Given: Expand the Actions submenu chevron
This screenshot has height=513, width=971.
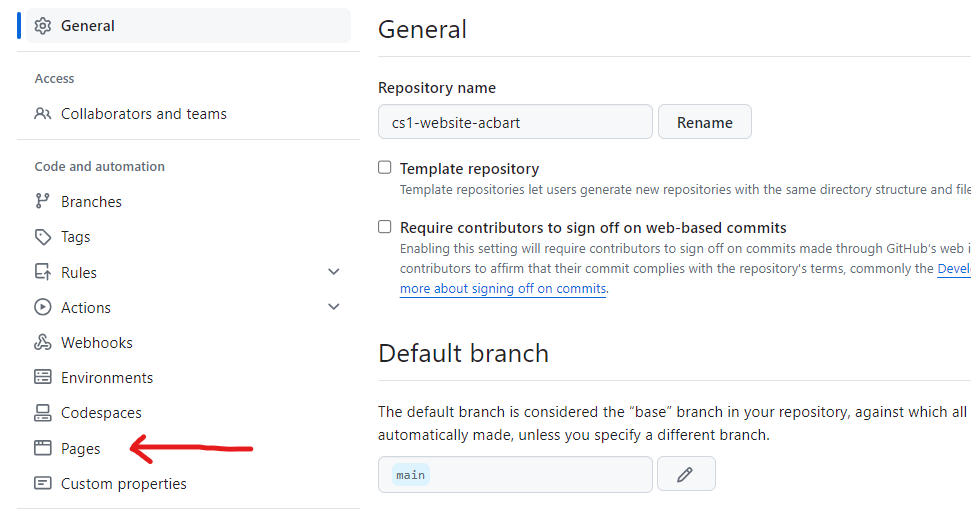Looking at the screenshot, I should [x=334, y=307].
